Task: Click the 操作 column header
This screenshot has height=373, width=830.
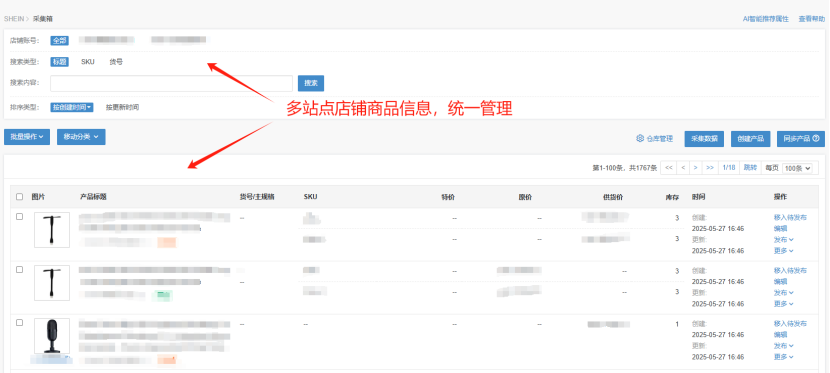Action: [x=780, y=197]
